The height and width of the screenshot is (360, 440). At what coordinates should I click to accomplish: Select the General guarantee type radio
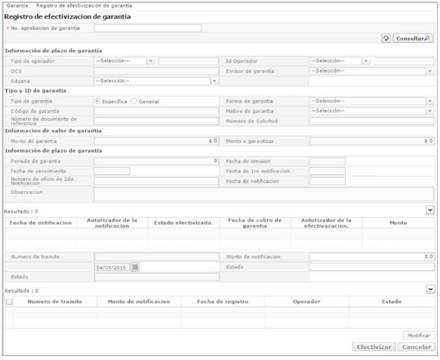point(134,101)
